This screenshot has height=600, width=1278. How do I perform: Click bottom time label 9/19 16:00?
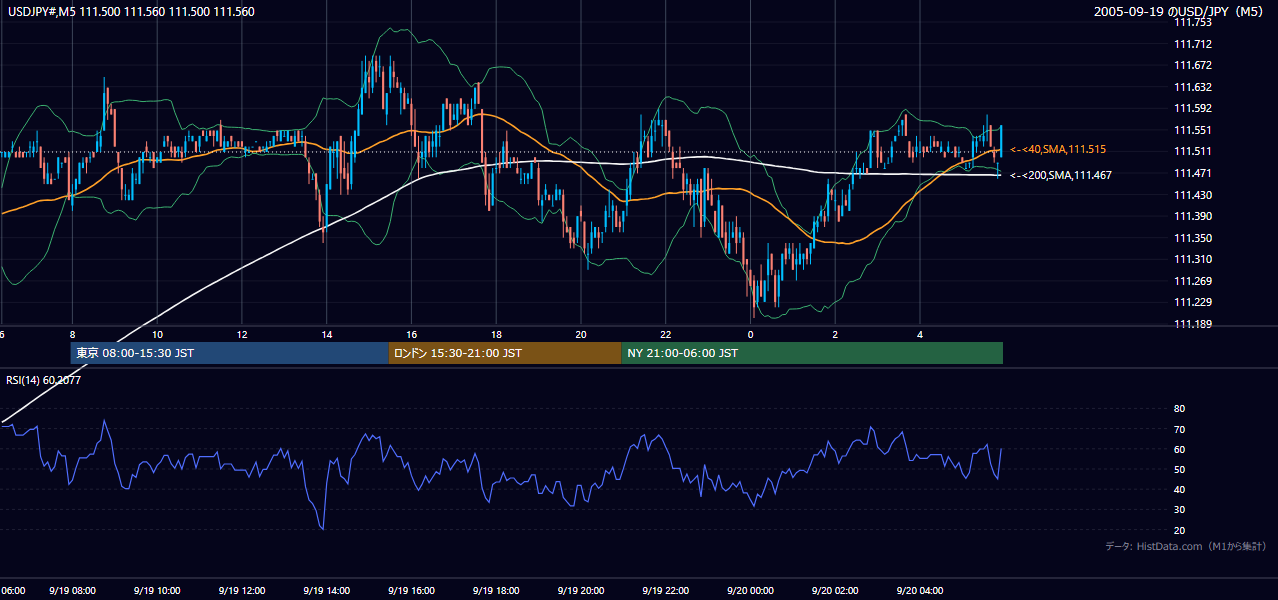point(412,591)
